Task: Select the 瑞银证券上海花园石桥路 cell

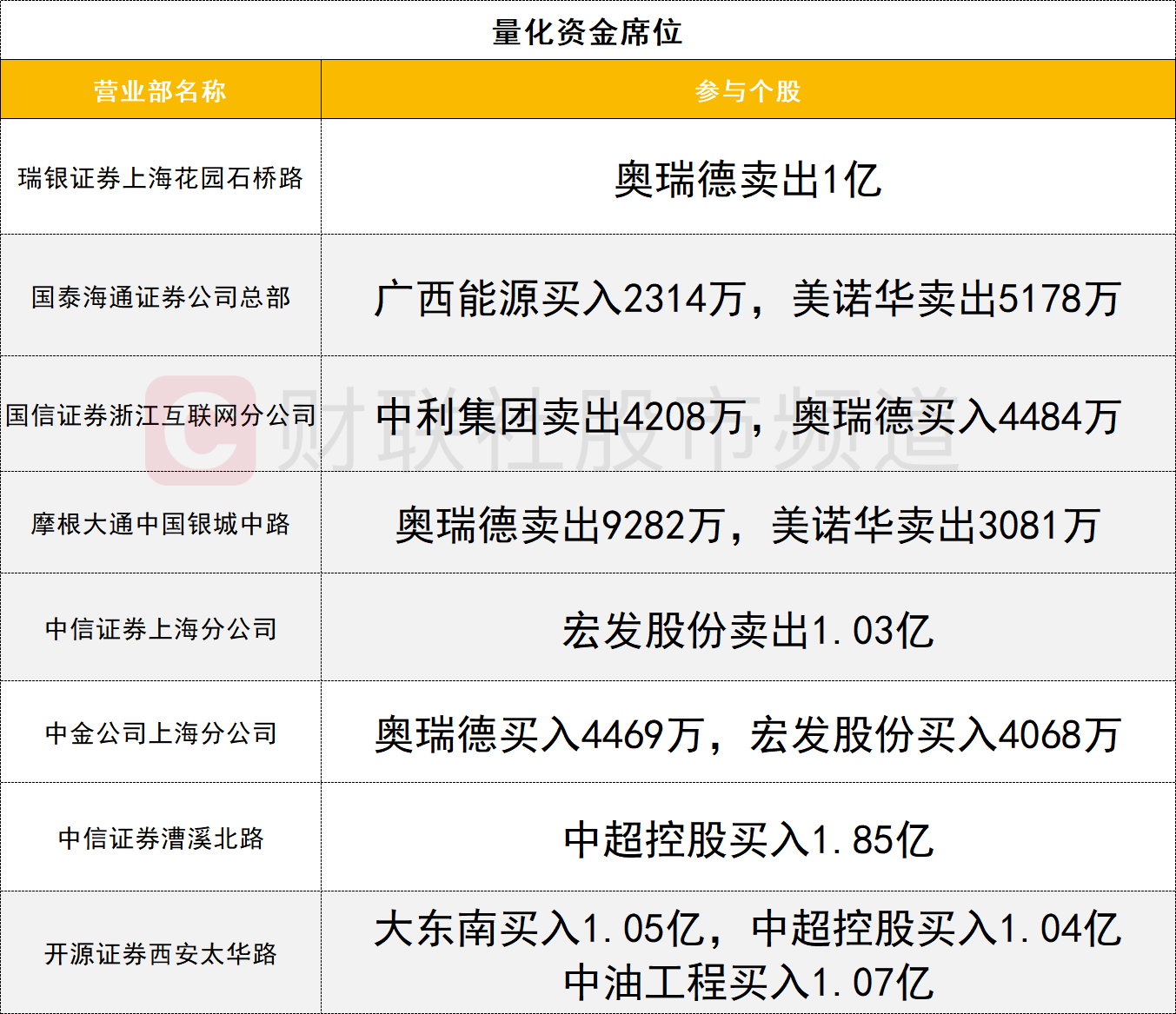Action: (x=160, y=178)
